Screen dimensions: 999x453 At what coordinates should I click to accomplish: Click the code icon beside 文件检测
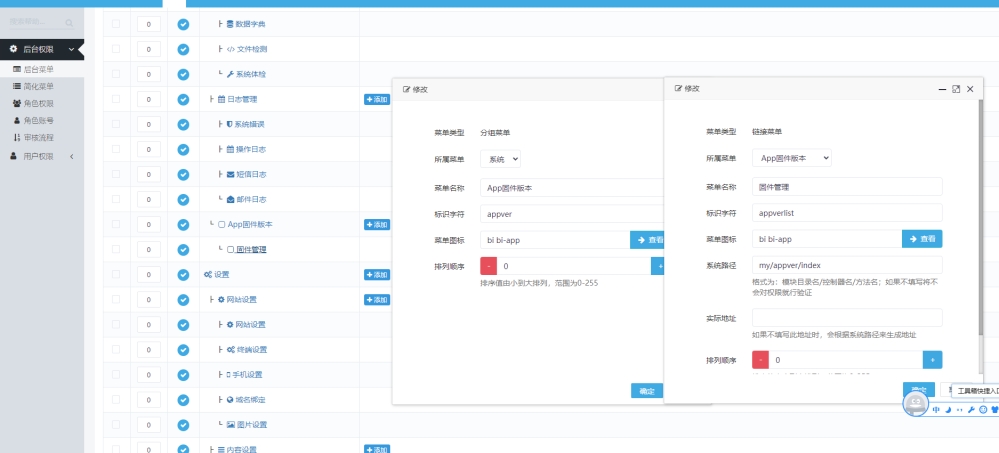(231, 49)
